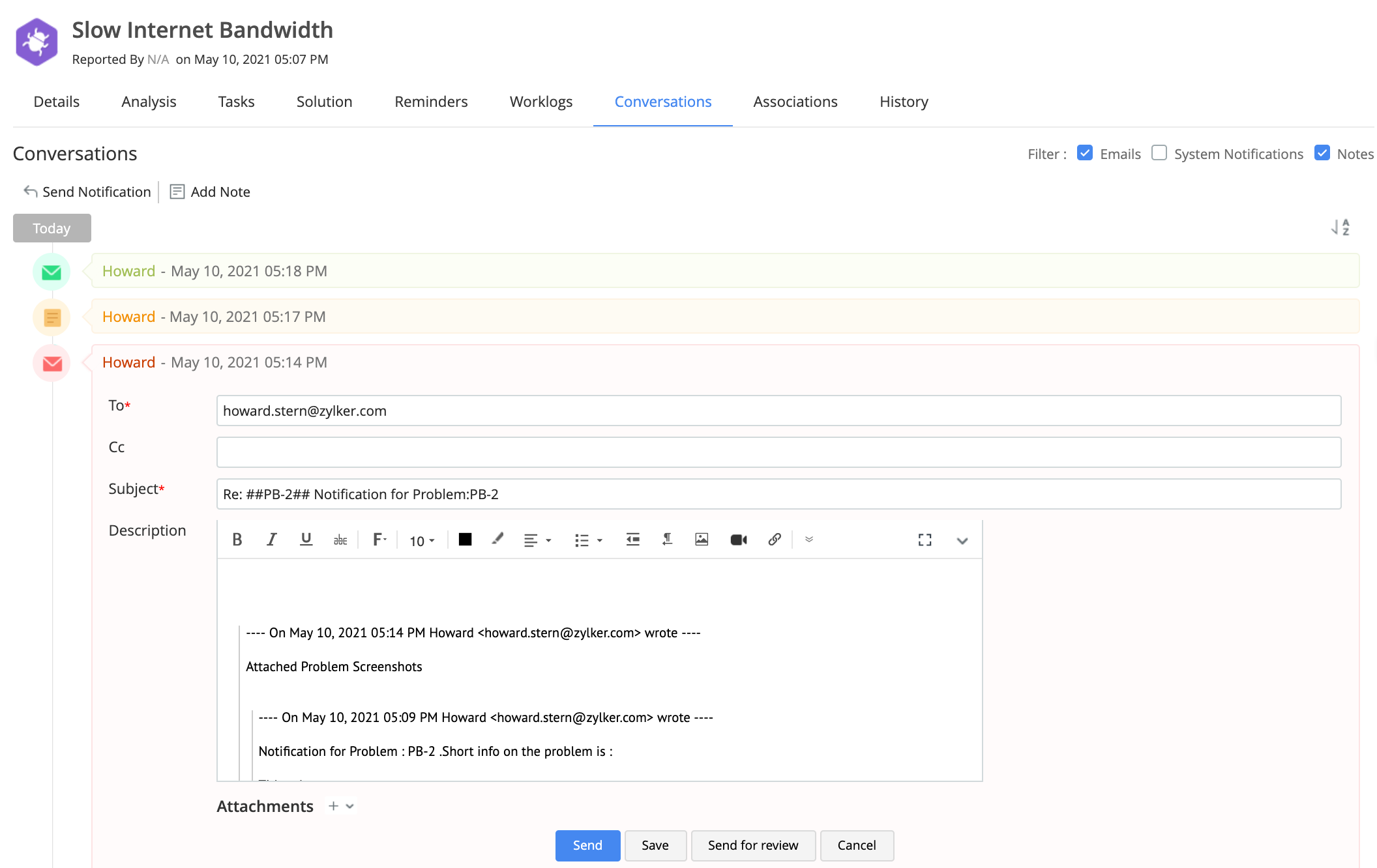Enable System Notifications filter
This screenshot has width=1377, height=868.
point(1159,153)
